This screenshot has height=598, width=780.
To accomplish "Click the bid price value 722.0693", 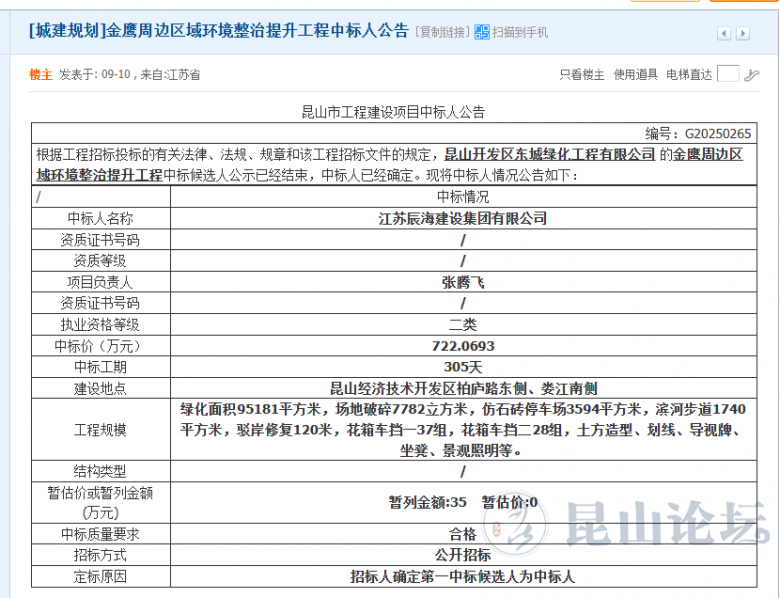I will tap(462, 346).
